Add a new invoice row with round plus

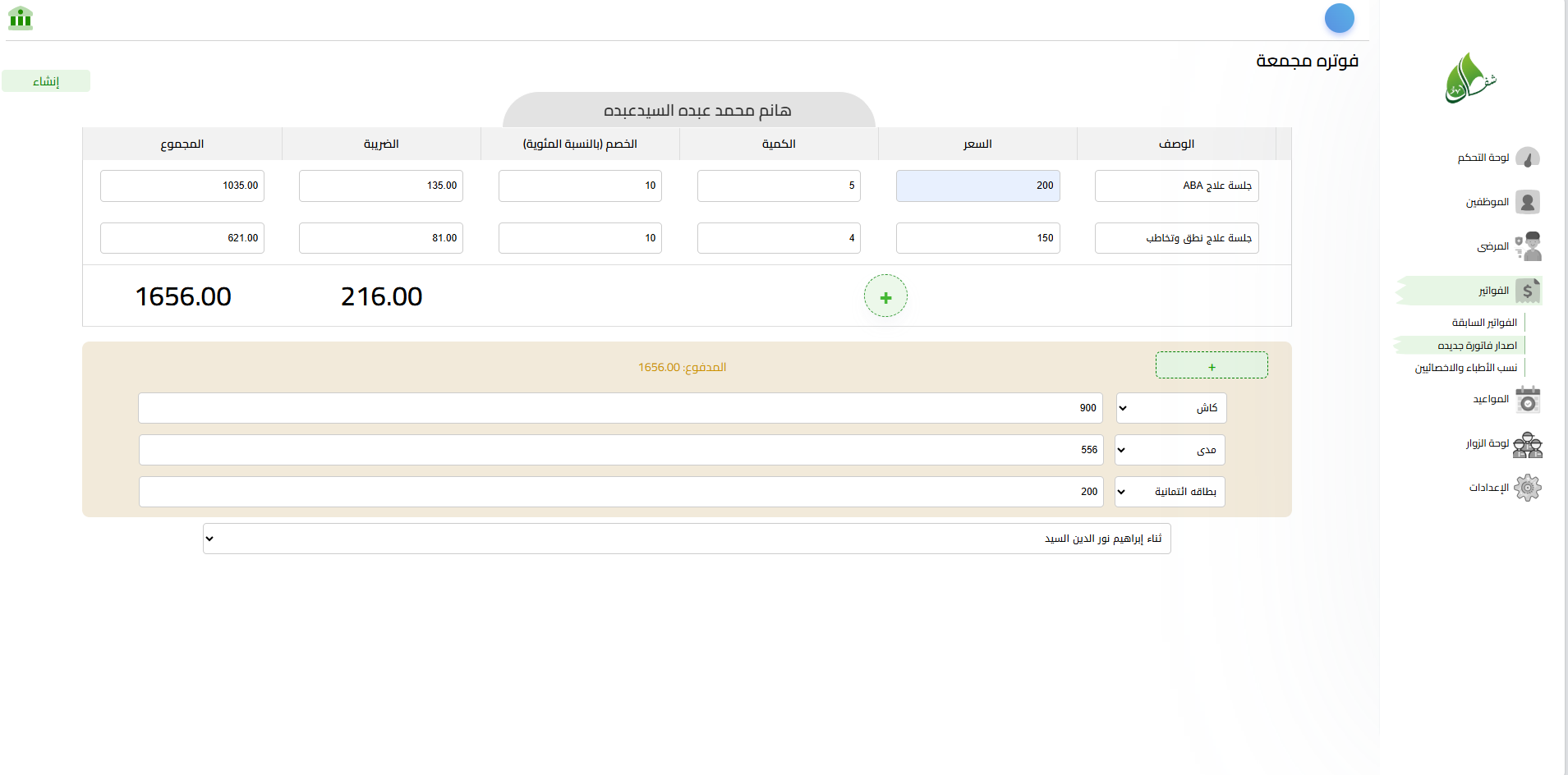click(x=885, y=296)
